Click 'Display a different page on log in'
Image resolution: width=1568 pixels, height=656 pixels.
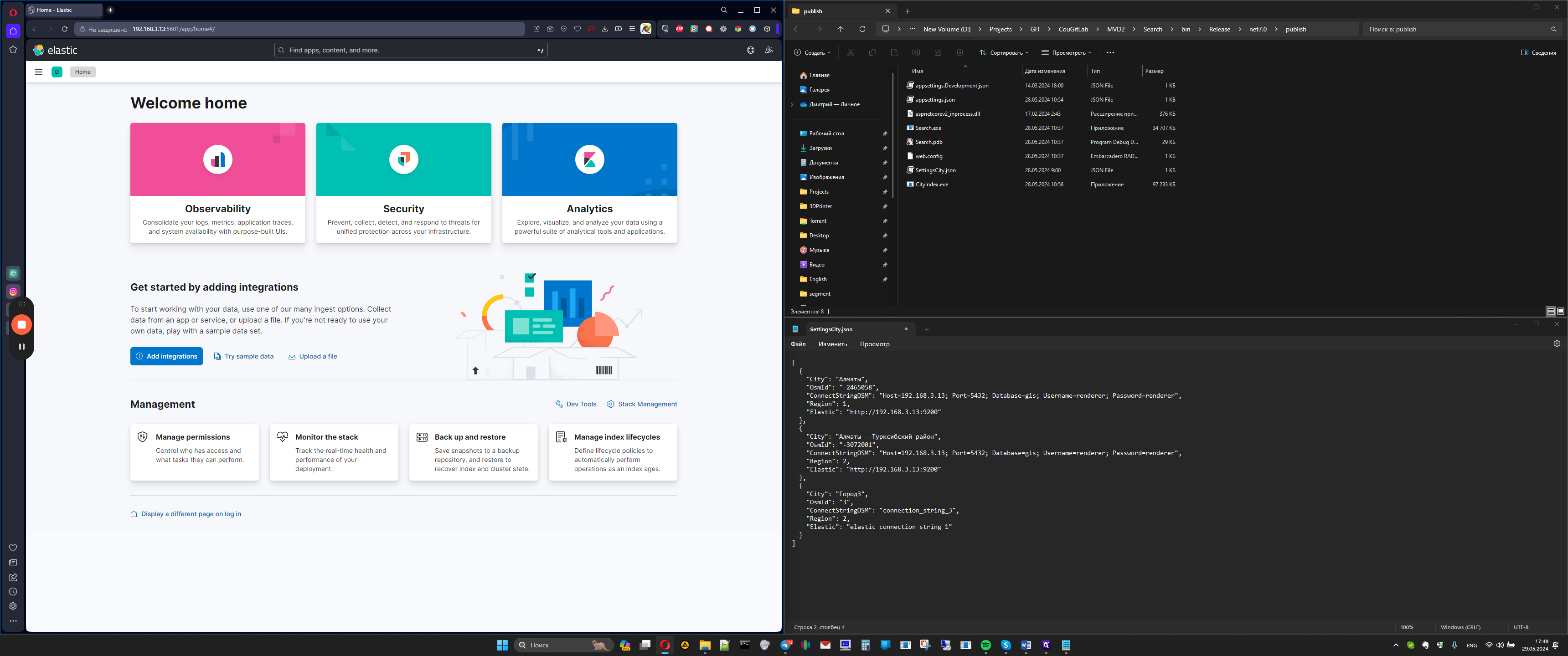pos(186,514)
